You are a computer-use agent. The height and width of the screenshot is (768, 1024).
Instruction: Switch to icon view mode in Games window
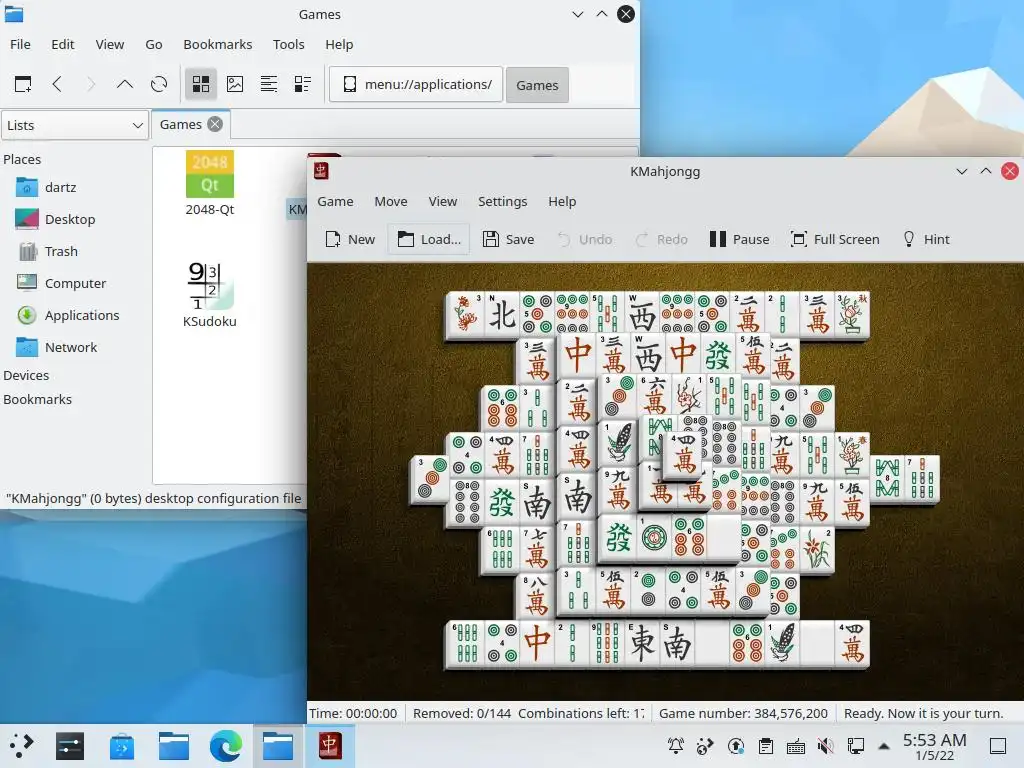[x=200, y=84]
